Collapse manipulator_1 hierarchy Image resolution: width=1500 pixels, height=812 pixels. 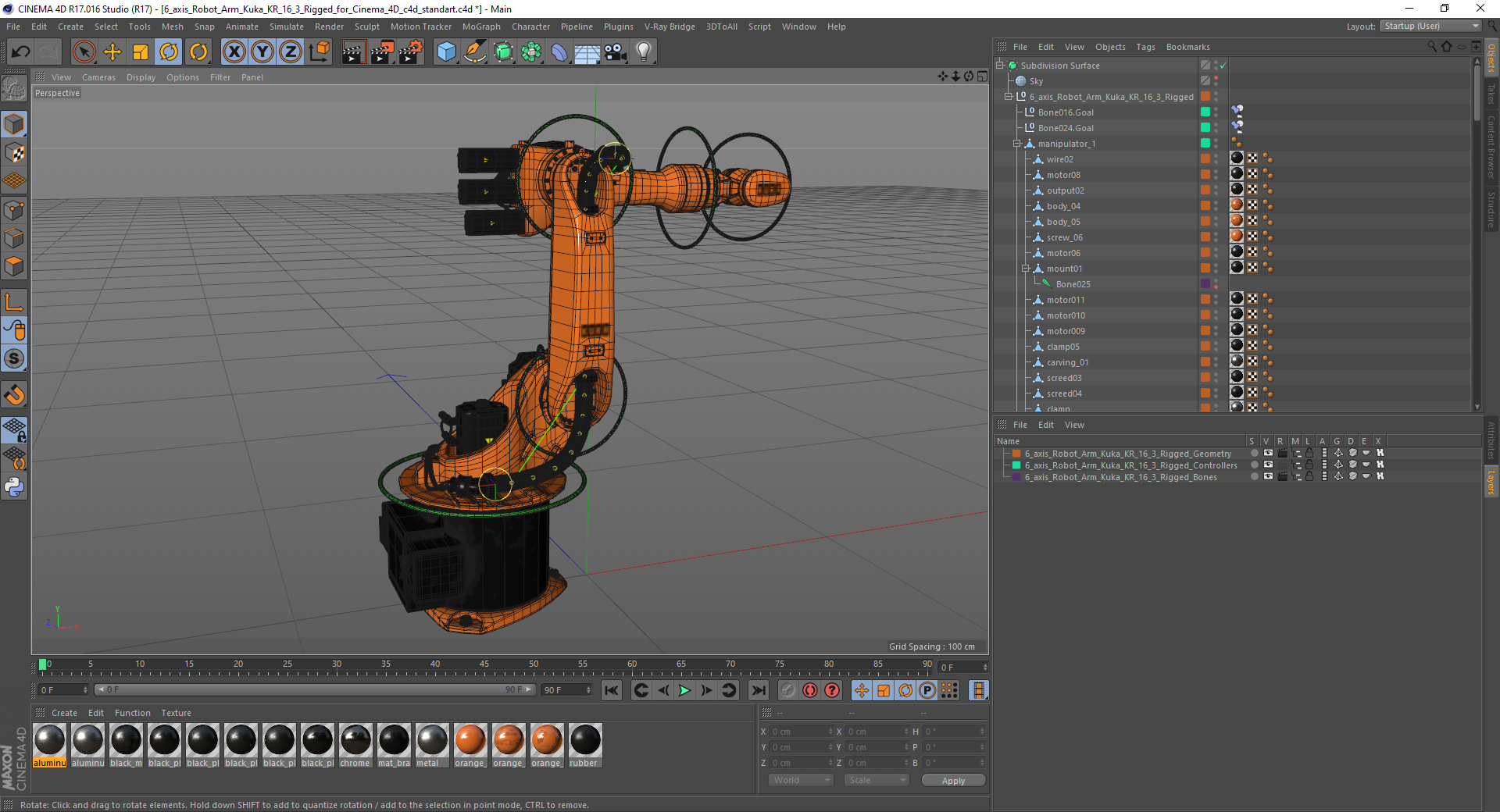pos(1017,144)
